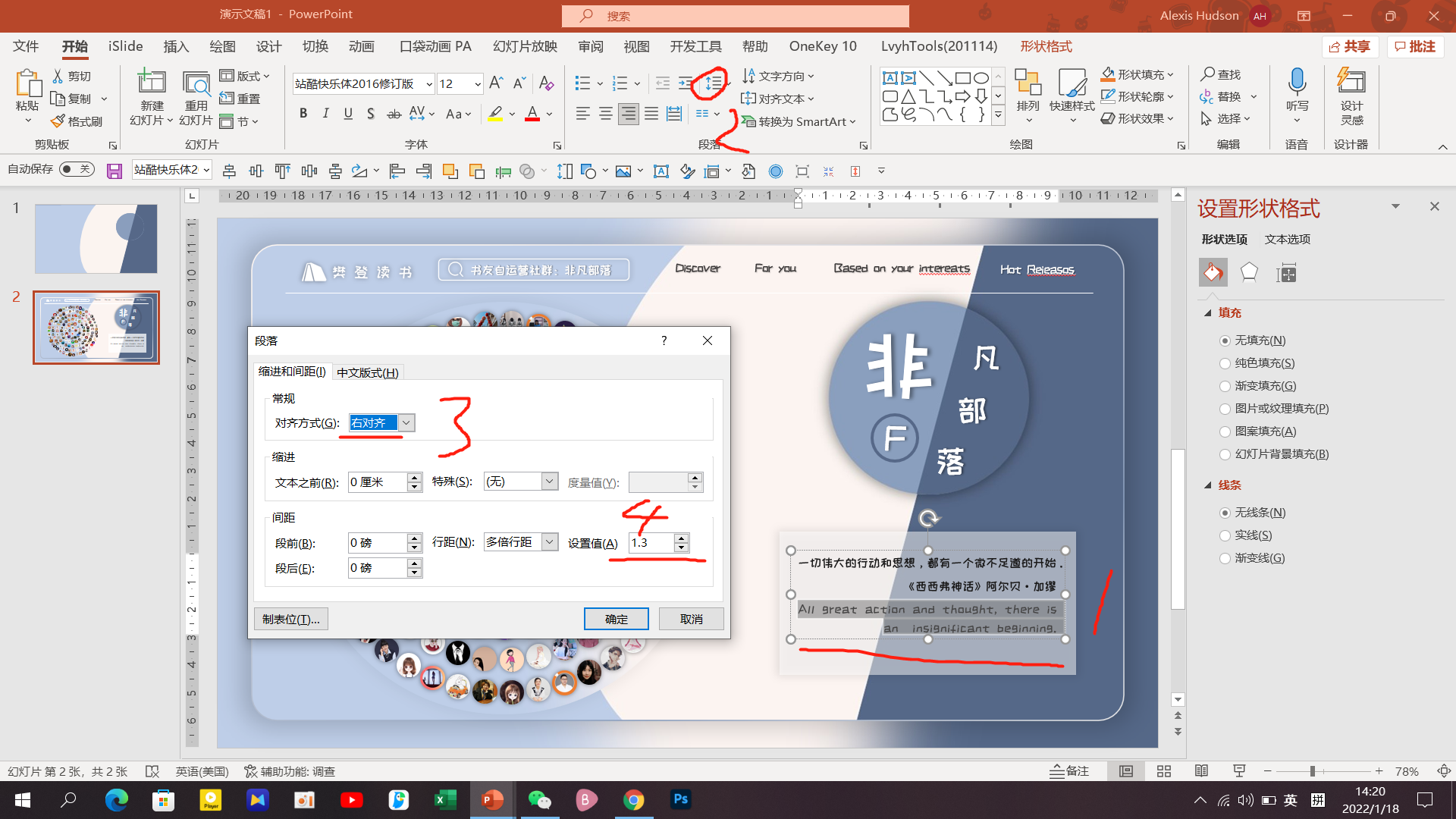Select the solid fill radio option
This screenshot has width=1456, height=819.
tap(1225, 363)
